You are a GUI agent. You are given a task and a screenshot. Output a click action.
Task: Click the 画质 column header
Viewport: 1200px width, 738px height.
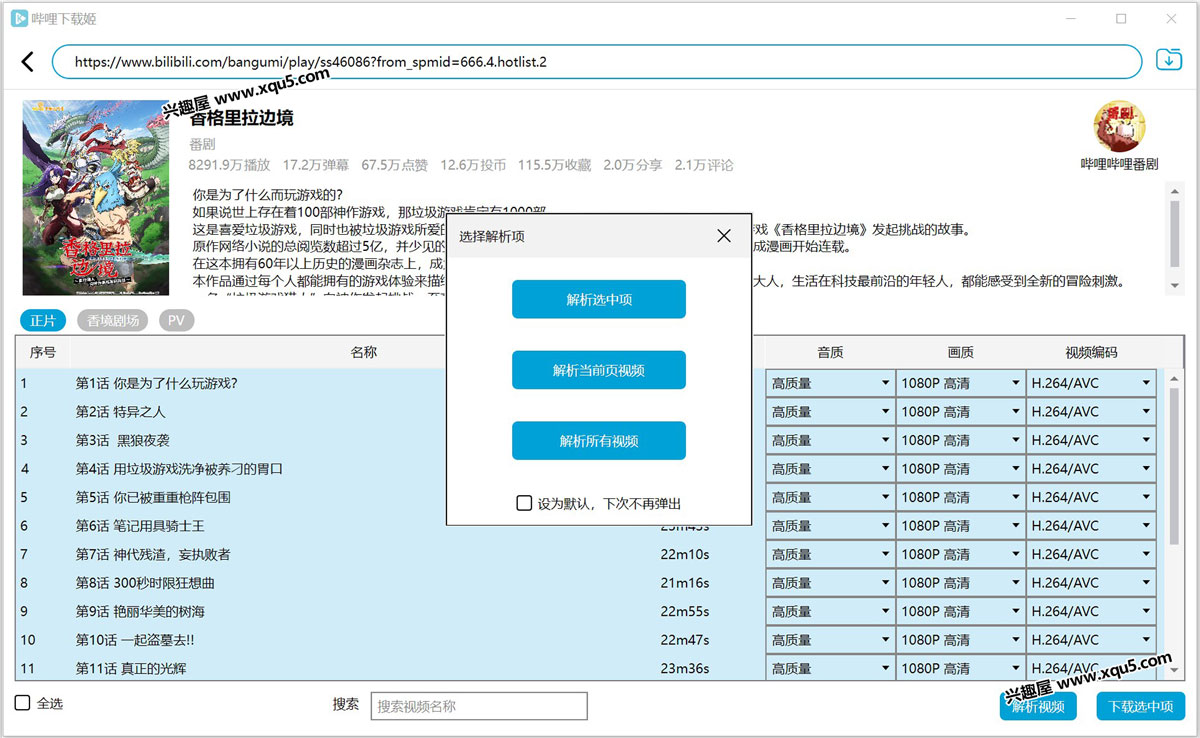tap(961, 352)
